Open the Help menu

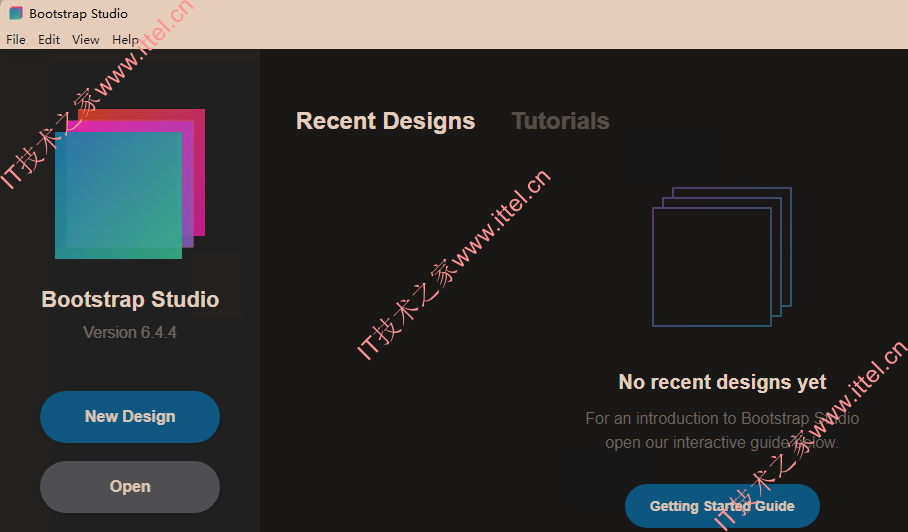pos(125,39)
